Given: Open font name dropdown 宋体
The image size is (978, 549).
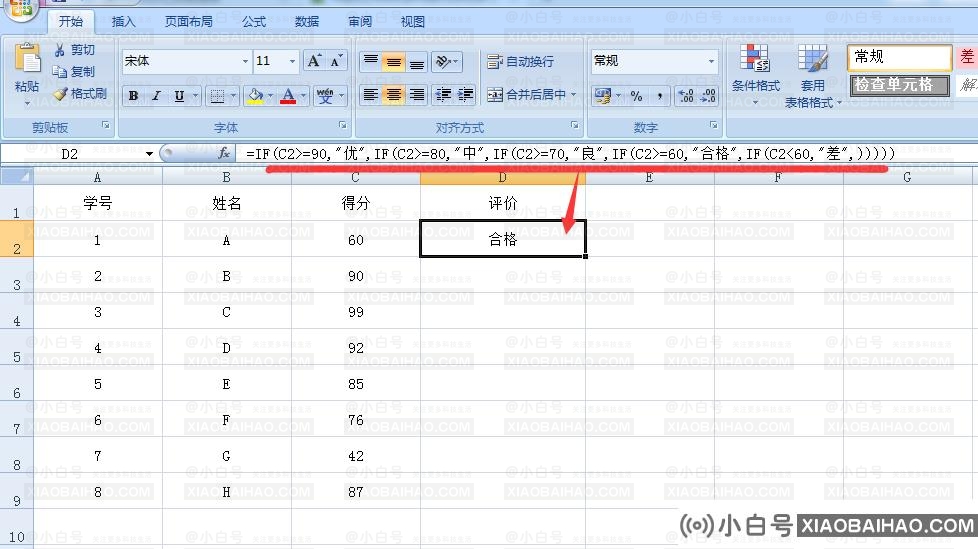Looking at the screenshot, I should 245,61.
